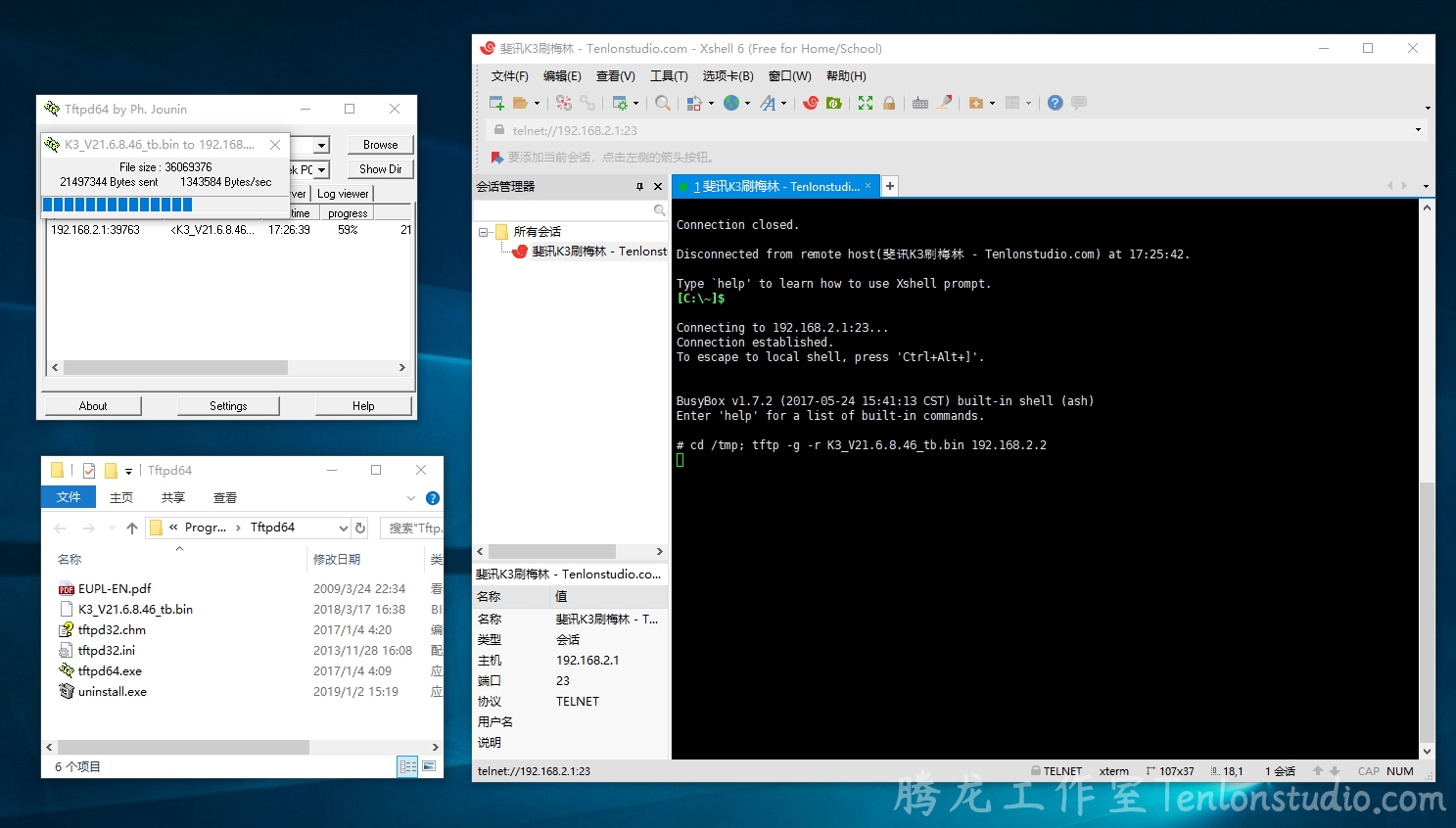The height and width of the screenshot is (828, 1456).
Task: Click Help button in Tftpd64
Action: pyautogui.click(x=363, y=406)
